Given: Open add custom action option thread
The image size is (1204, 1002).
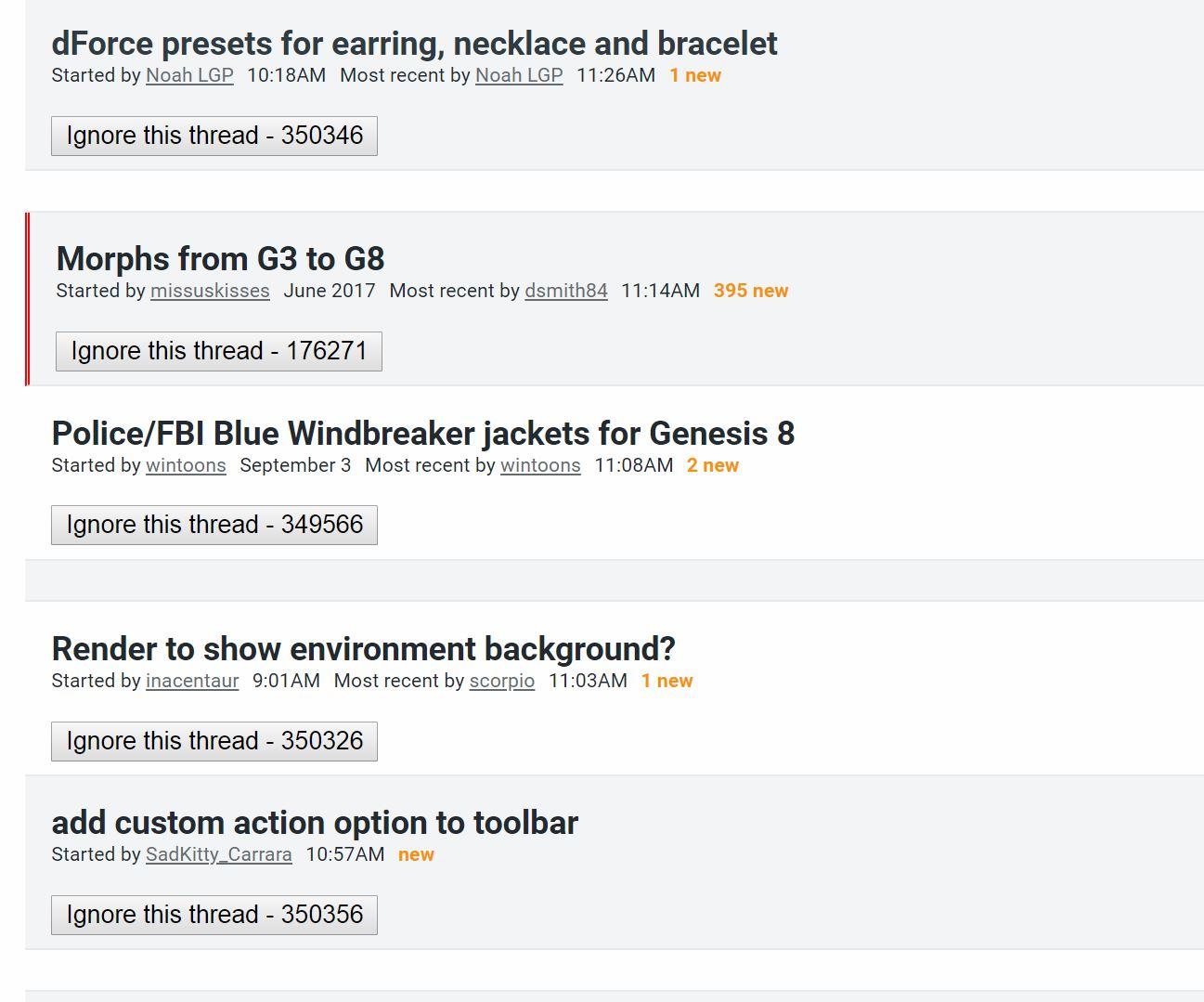Looking at the screenshot, I should [x=315, y=823].
